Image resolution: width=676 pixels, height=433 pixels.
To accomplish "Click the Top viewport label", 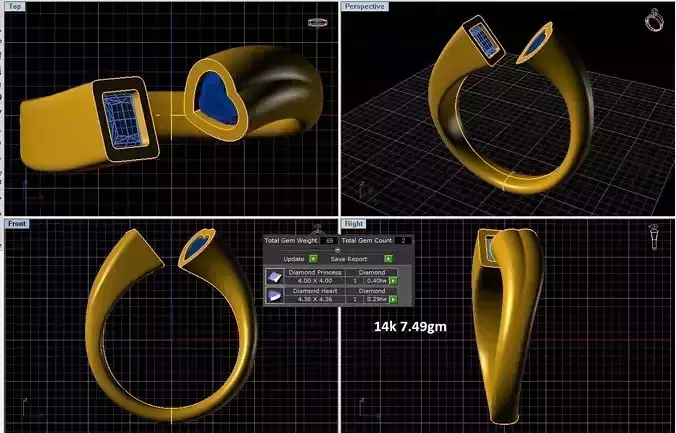I will coord(15,6).
